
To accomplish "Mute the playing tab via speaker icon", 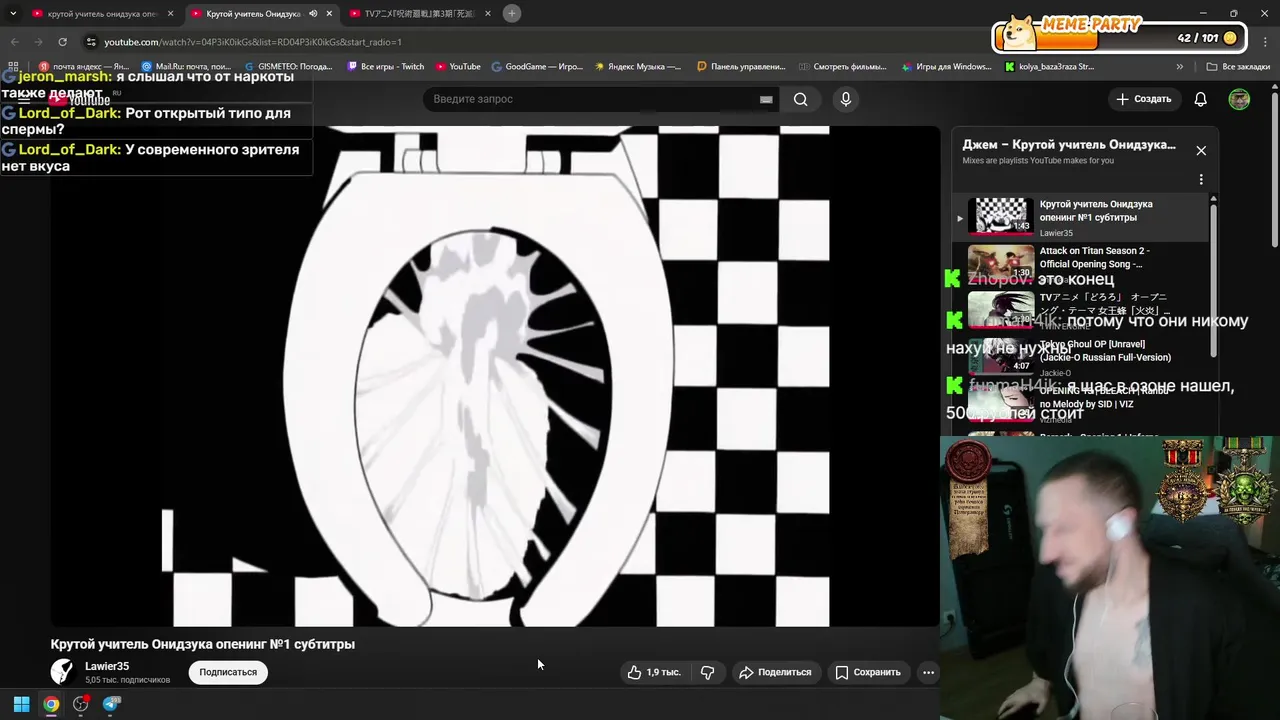I will click(313, 14).
